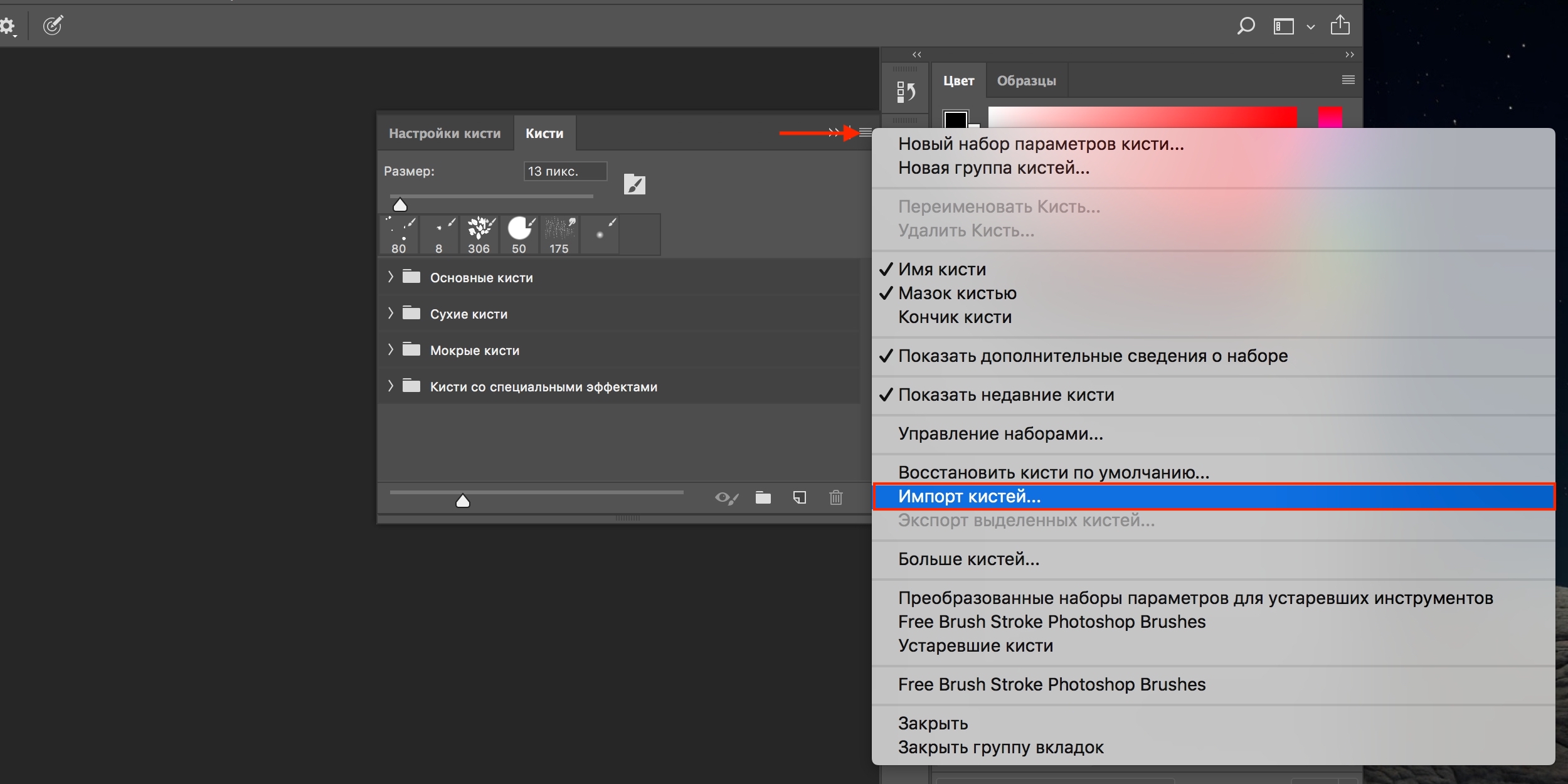
Task: Uncheck the Имя кисти menu option
Action: point(941,270)
